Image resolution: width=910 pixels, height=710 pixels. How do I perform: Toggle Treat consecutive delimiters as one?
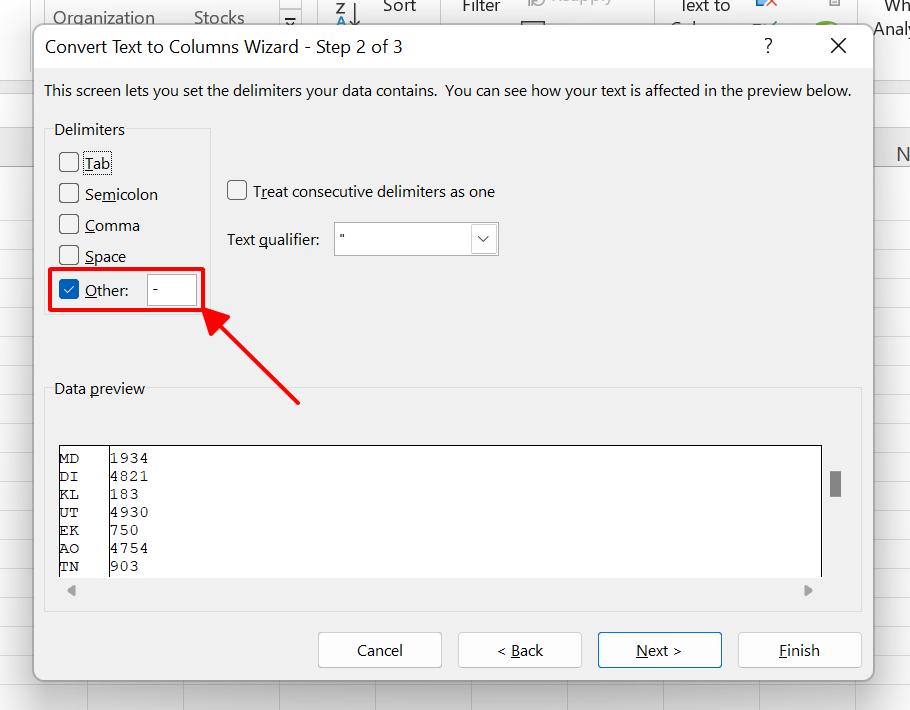pos(237,190)
